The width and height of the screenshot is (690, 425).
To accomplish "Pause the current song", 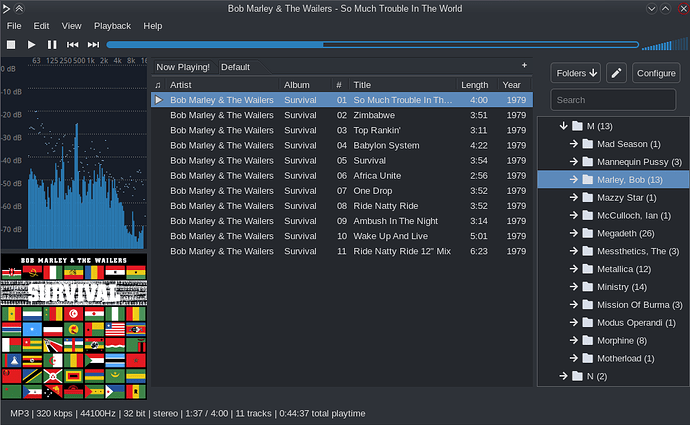I will click(52, 44).
